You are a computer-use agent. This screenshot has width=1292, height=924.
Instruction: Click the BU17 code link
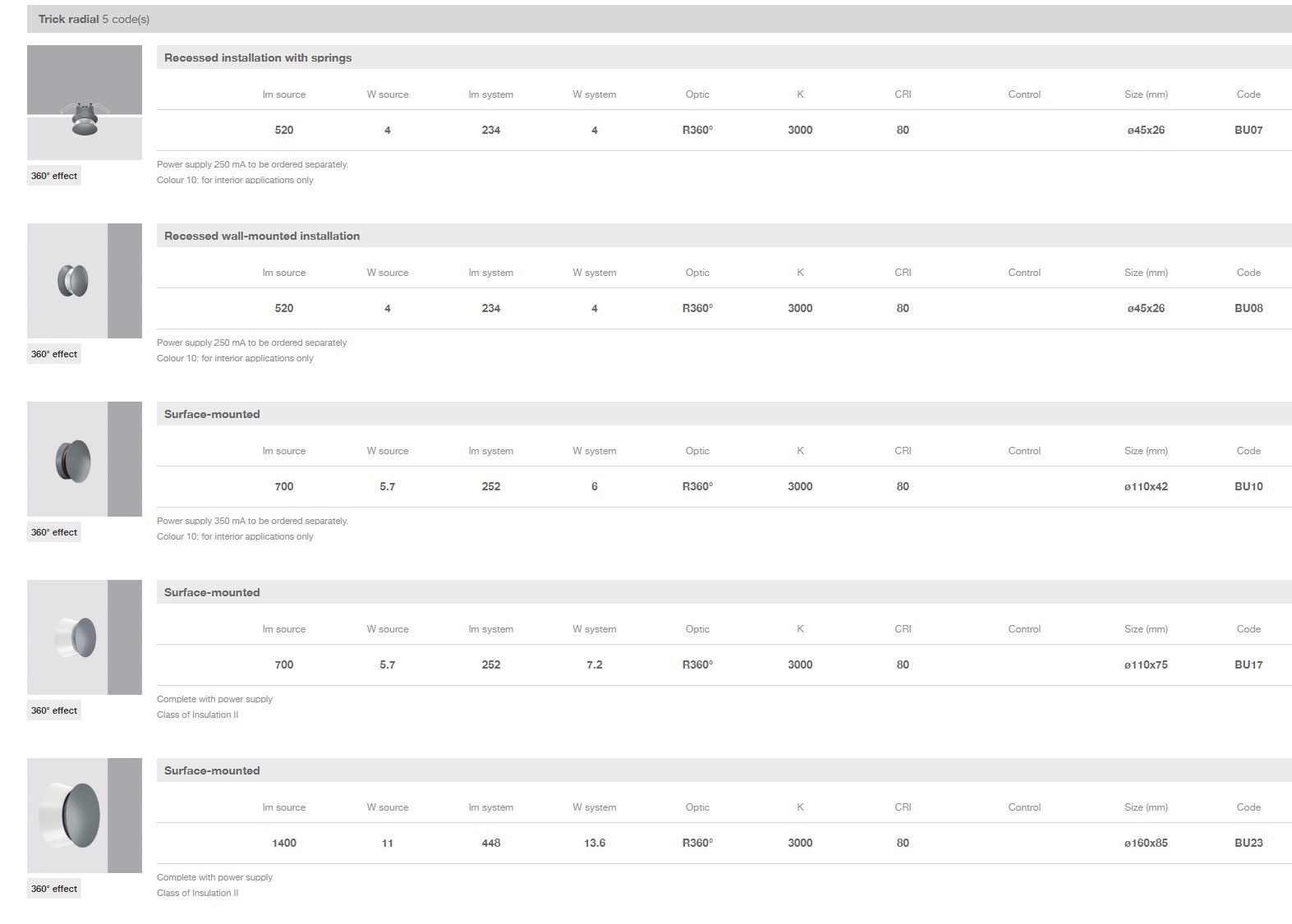coord(1248,664)
